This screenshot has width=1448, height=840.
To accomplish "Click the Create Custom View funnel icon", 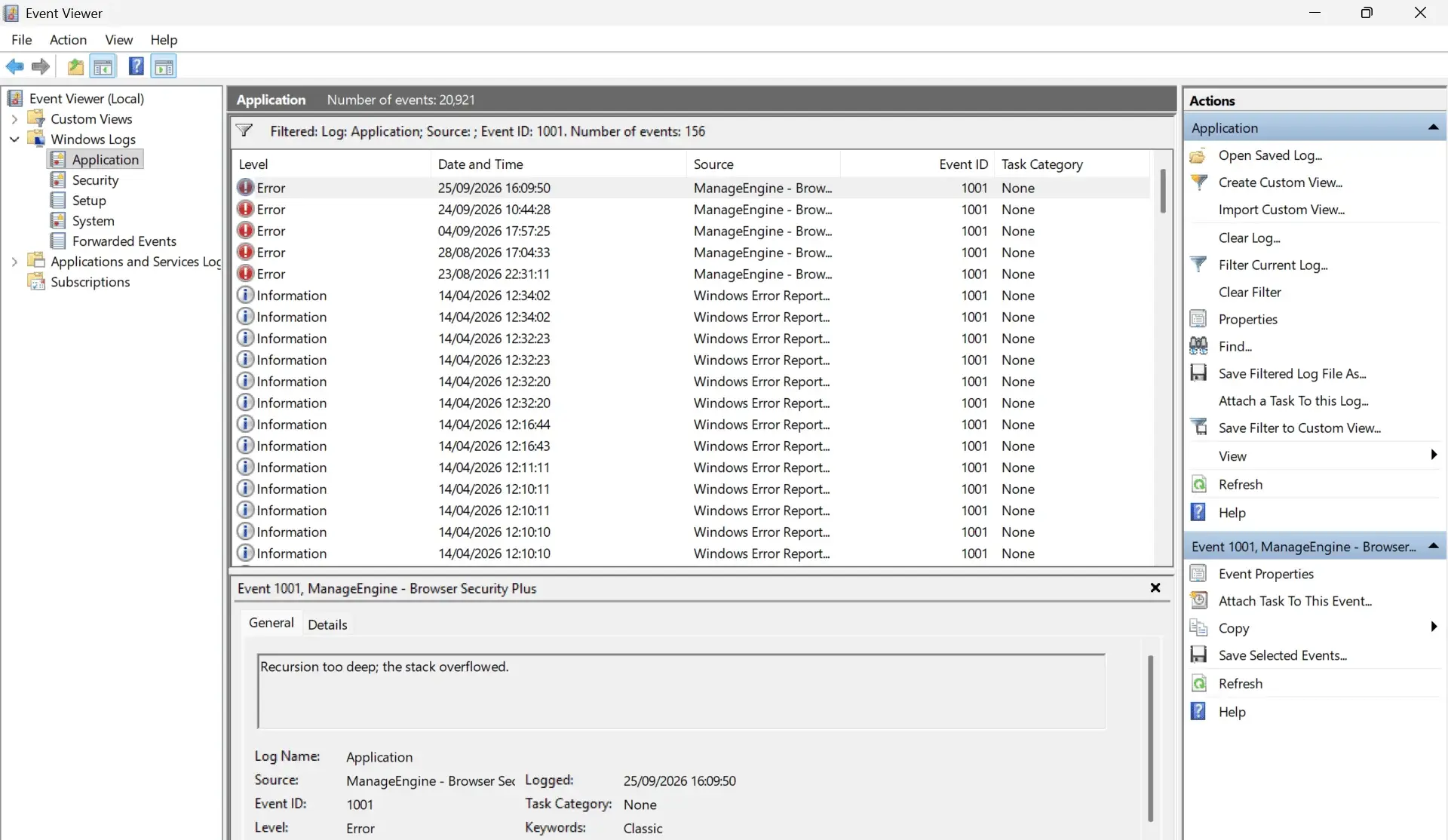I will pyautogui.click(x=1198, y=182).
